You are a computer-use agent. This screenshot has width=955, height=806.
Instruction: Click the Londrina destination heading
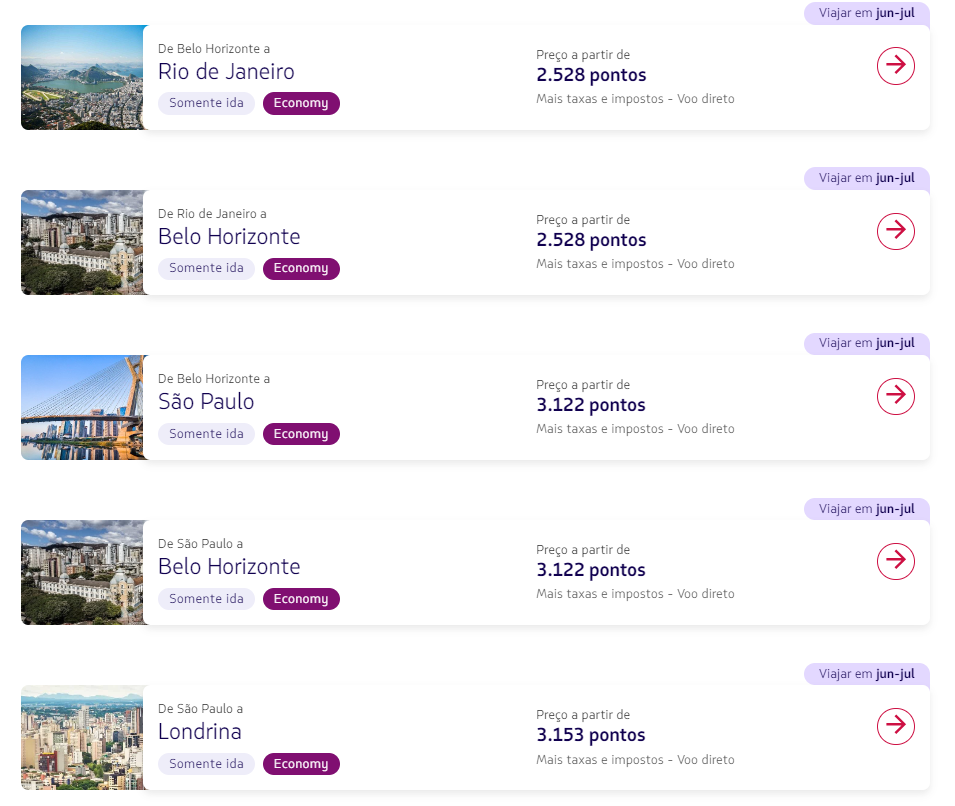point(200,731)
